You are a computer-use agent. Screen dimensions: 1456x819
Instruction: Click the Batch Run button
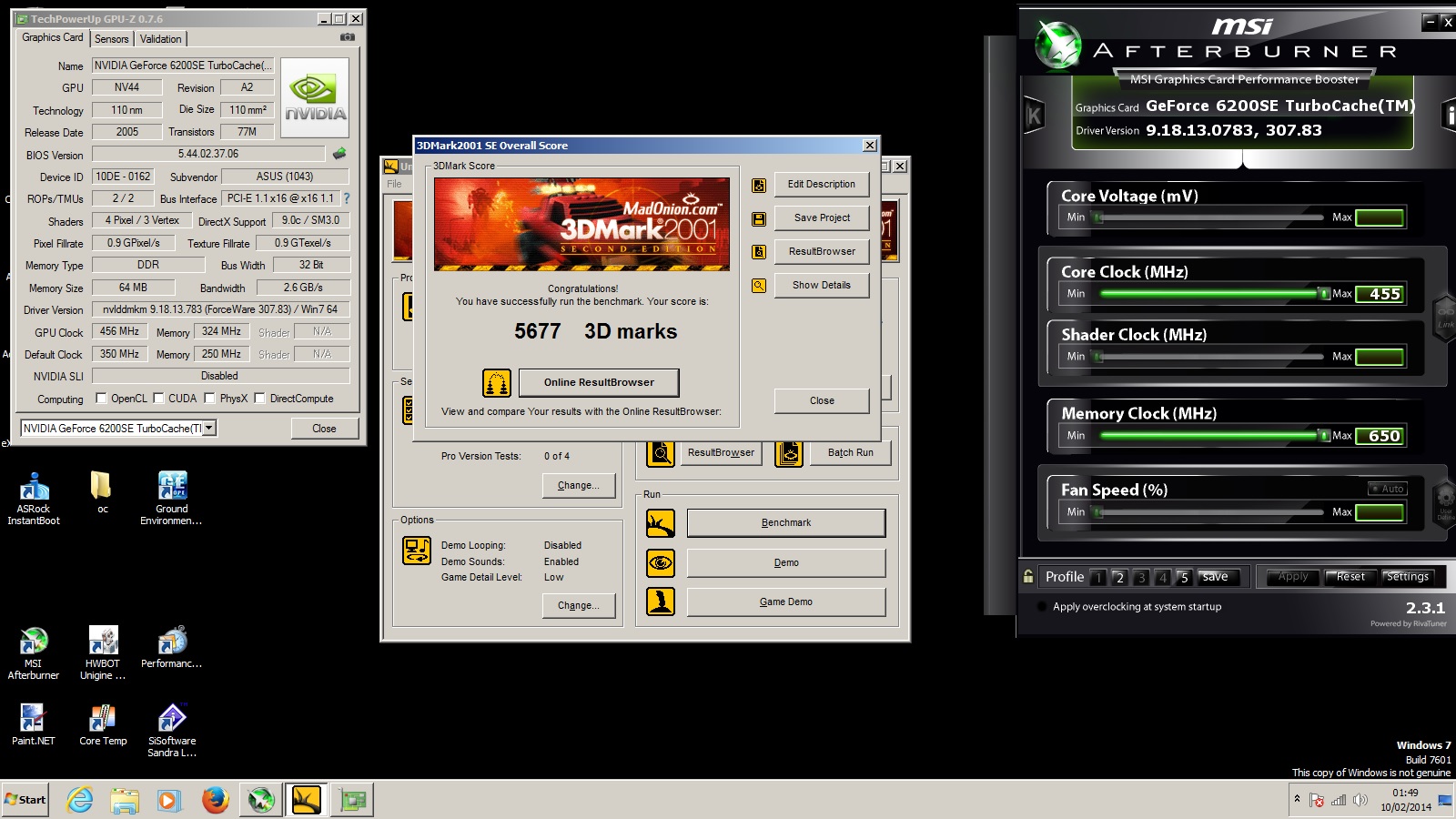click(851, 453)
